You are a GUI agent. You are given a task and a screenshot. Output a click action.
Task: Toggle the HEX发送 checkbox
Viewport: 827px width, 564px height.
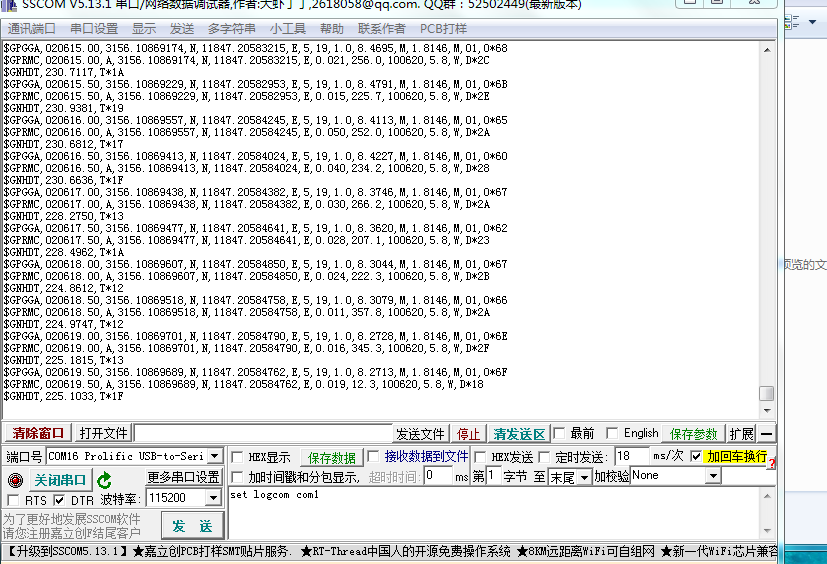[479, 457]
